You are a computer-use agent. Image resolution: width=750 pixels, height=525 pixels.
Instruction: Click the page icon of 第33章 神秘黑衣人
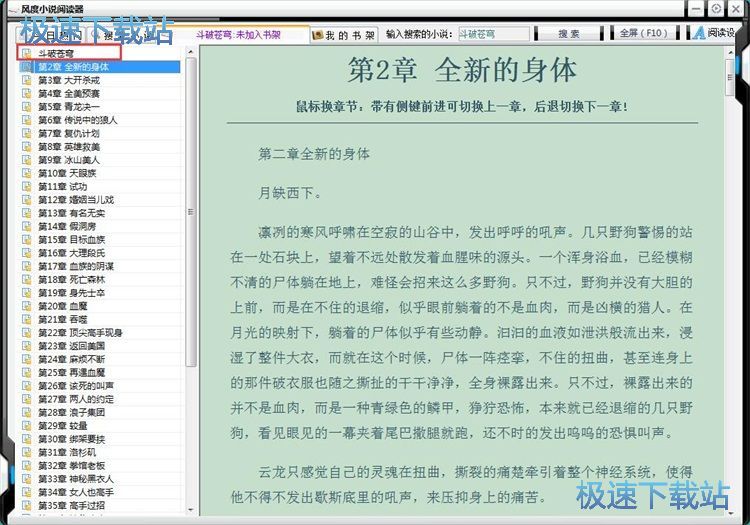27,479
